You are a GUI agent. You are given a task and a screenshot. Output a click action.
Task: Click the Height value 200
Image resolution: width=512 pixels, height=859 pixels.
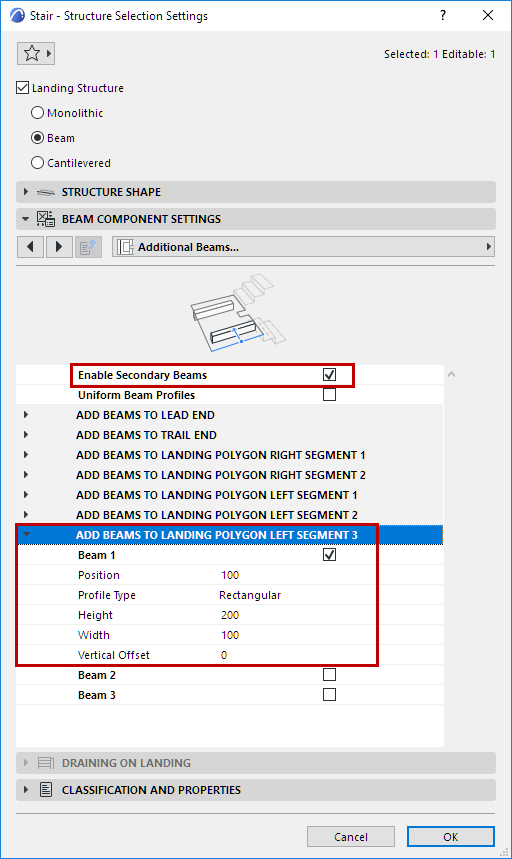230,615
